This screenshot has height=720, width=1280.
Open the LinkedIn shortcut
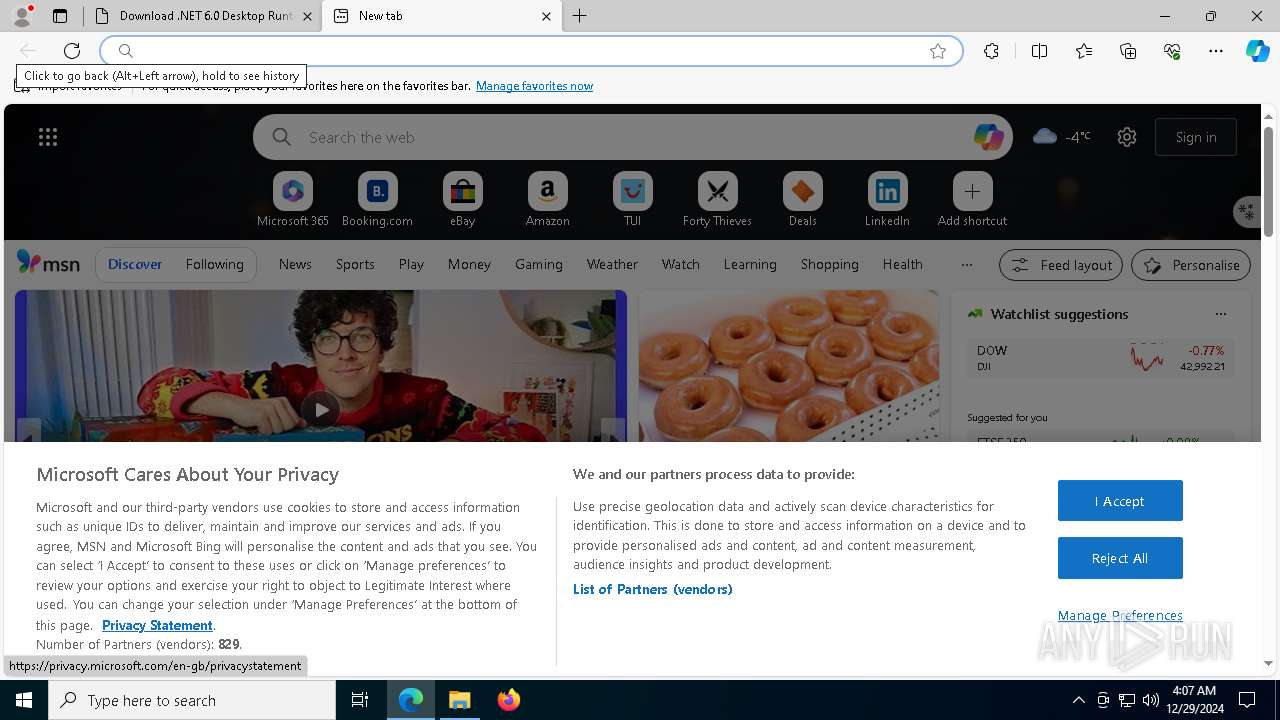pos(887,200)
